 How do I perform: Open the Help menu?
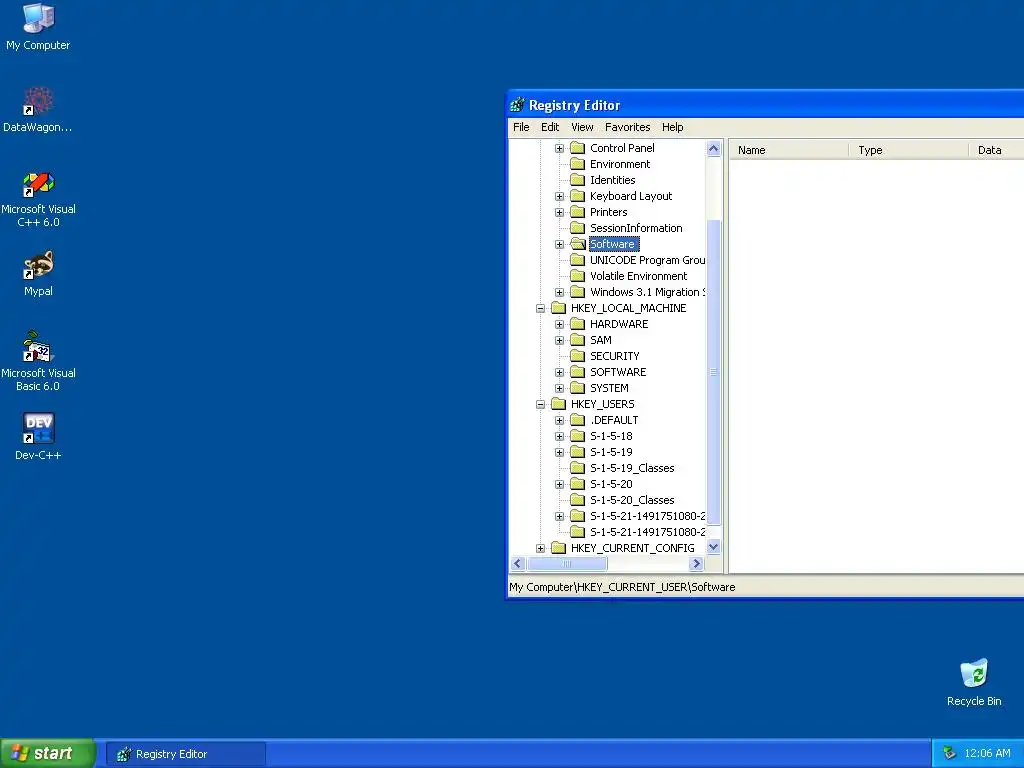[x=673, y=127]
